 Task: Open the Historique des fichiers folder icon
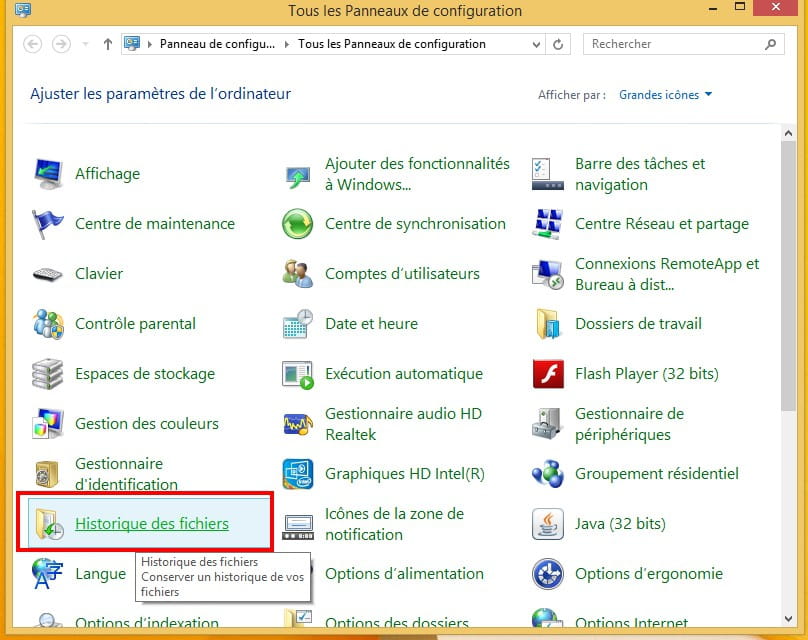coord(49,524)
